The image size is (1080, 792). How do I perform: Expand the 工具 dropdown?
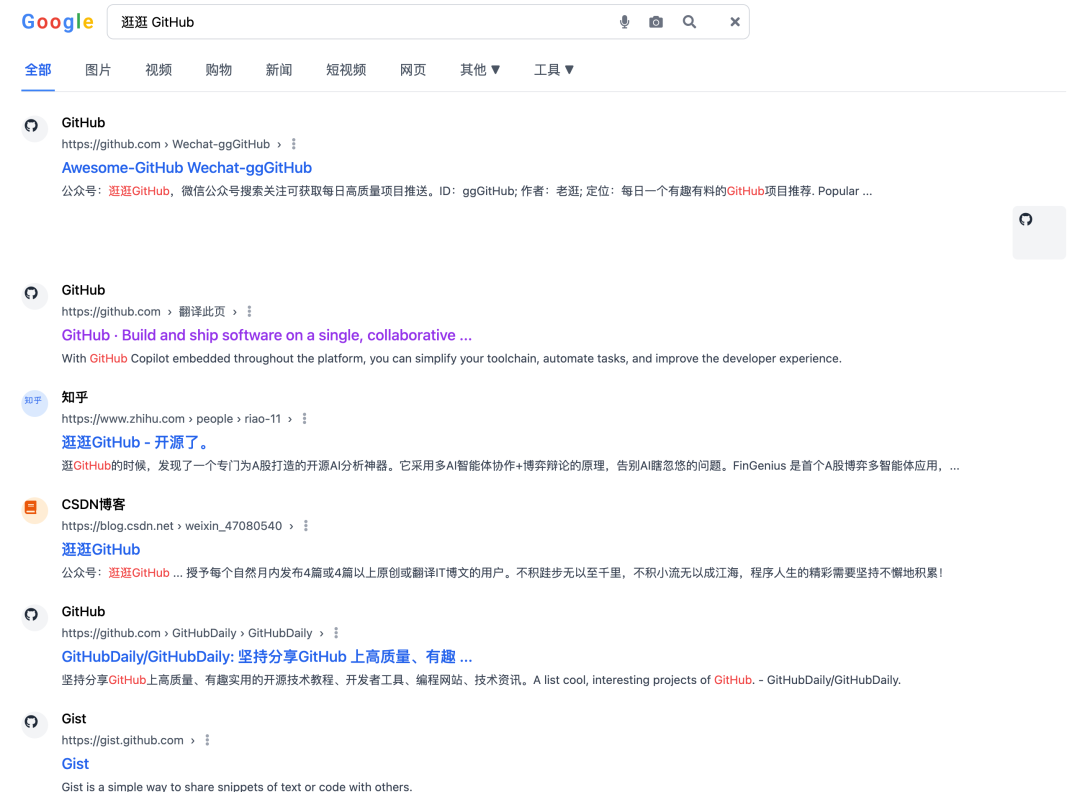pos(554,70)
